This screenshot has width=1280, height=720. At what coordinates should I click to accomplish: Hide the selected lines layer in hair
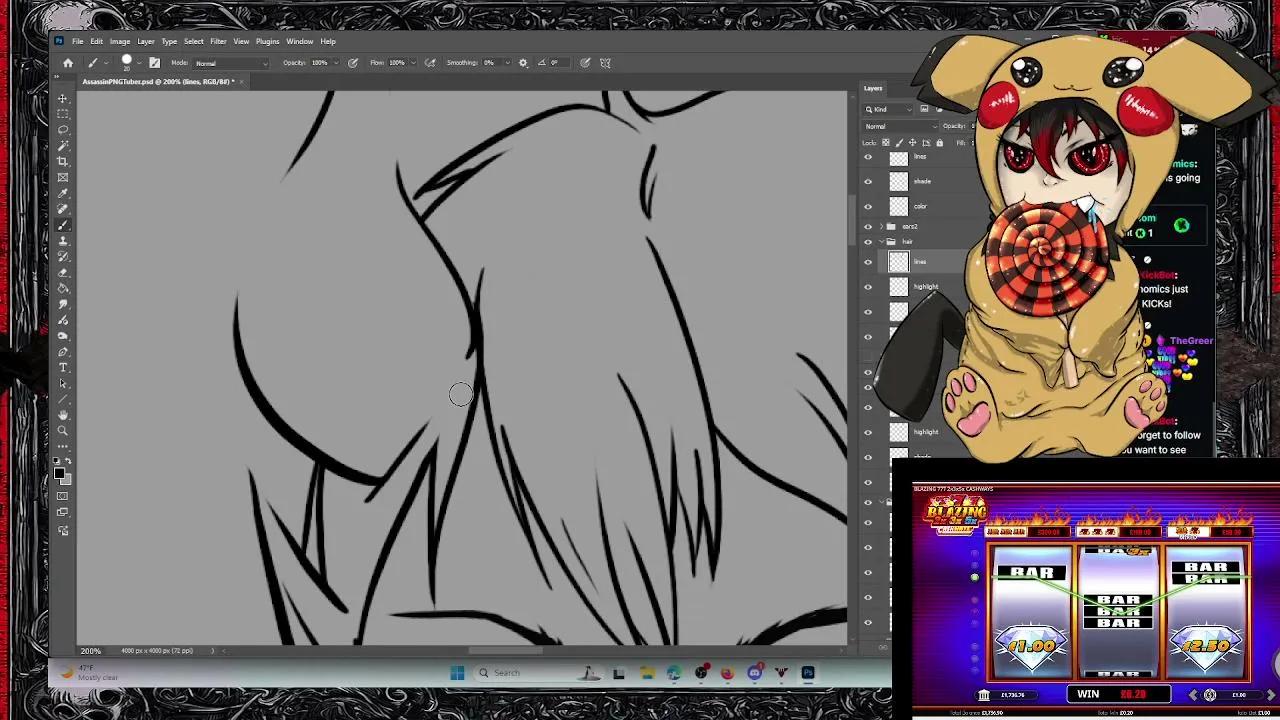pos(868,262)
